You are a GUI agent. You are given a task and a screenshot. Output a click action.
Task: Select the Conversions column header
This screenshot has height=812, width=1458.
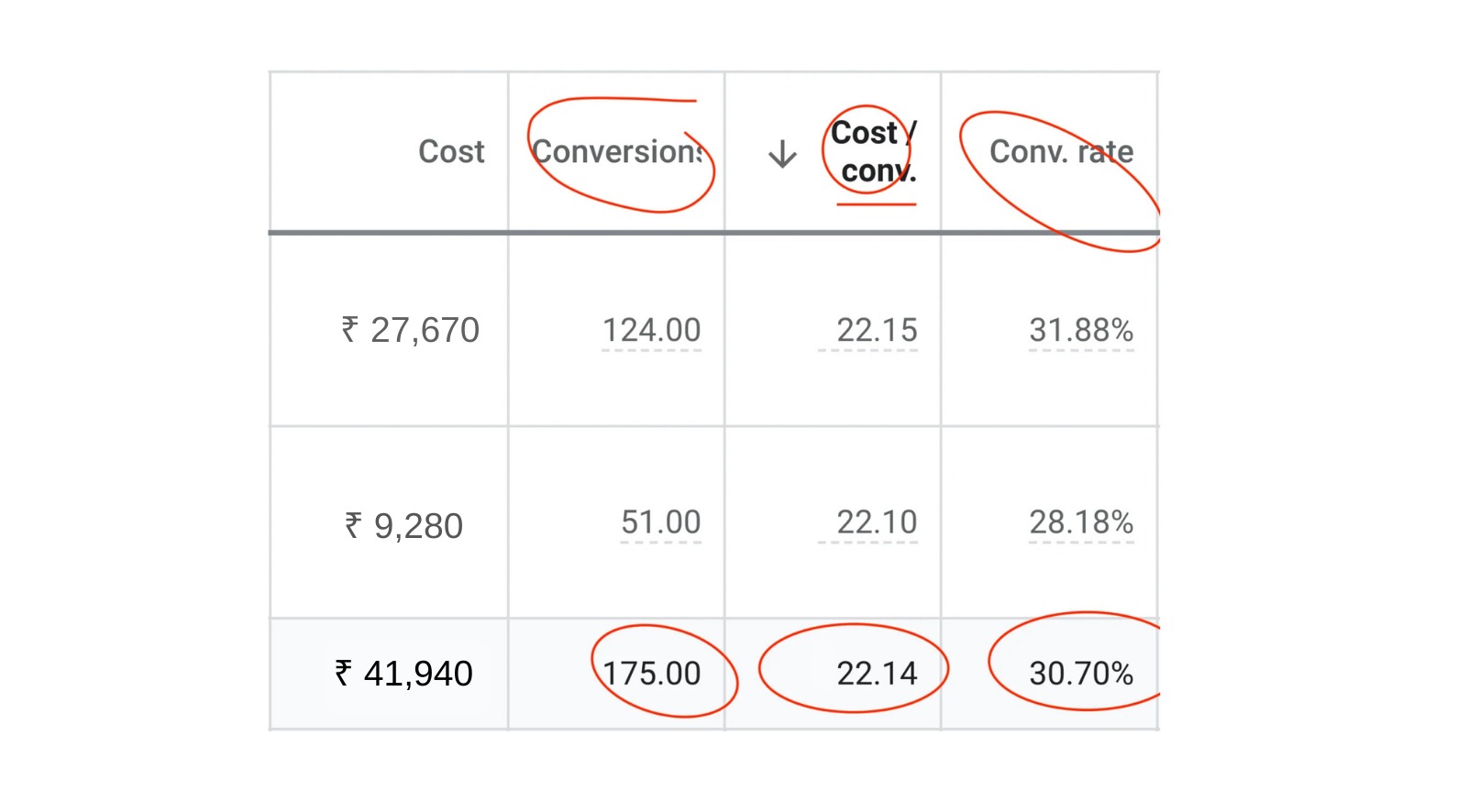[618, 151]
